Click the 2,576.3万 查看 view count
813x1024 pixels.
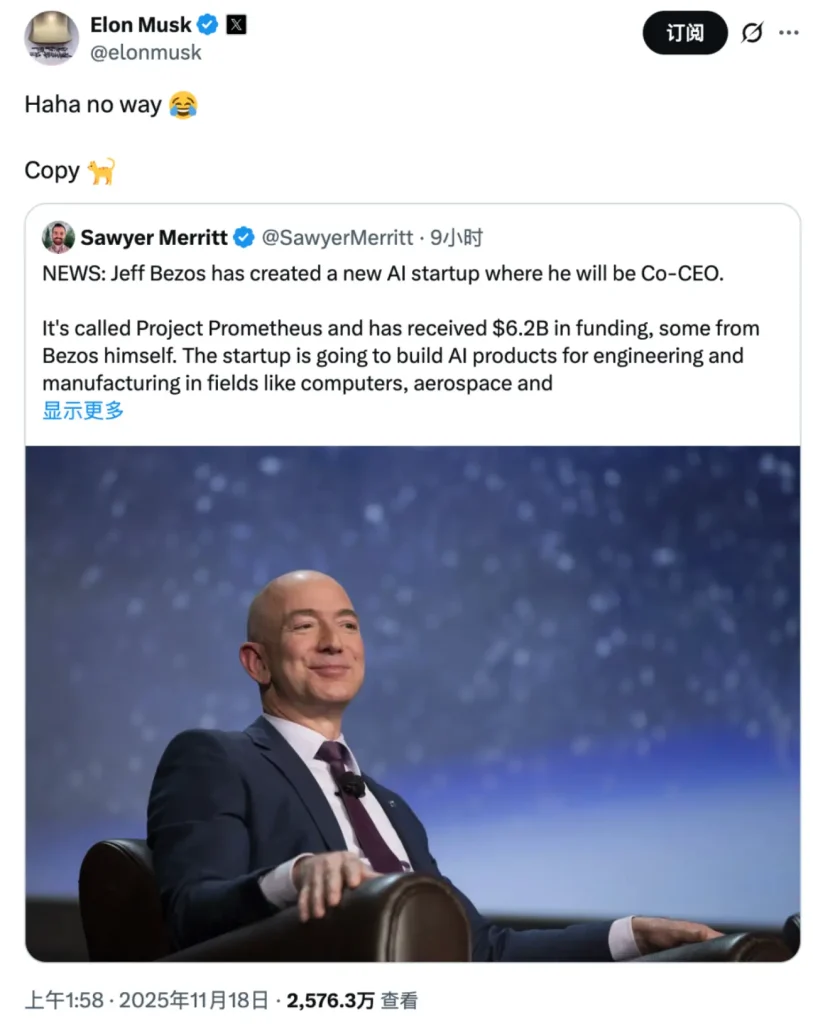[x=352, y=1000]
